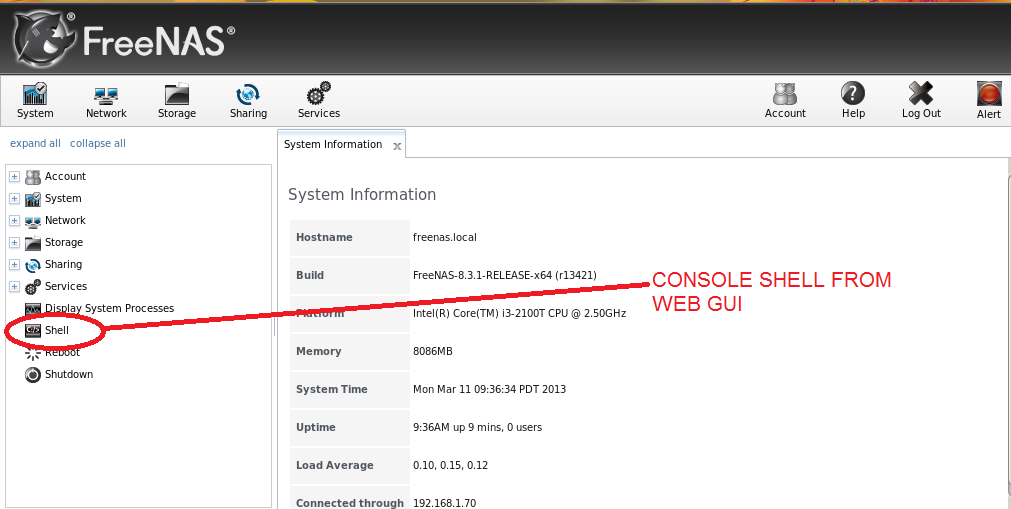Click the Services gears icon in the tree
The width and height of the screenshot is (1011, 509).
(x=33, y=286)
